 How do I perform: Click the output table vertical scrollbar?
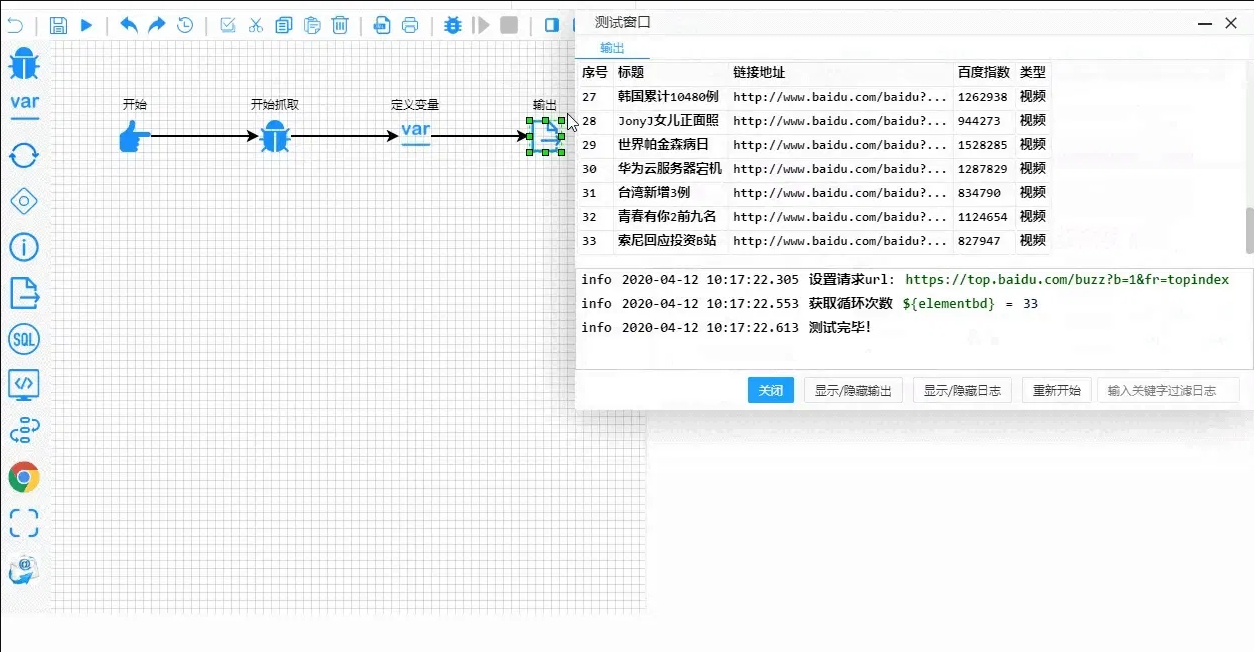click(1249, 231)
